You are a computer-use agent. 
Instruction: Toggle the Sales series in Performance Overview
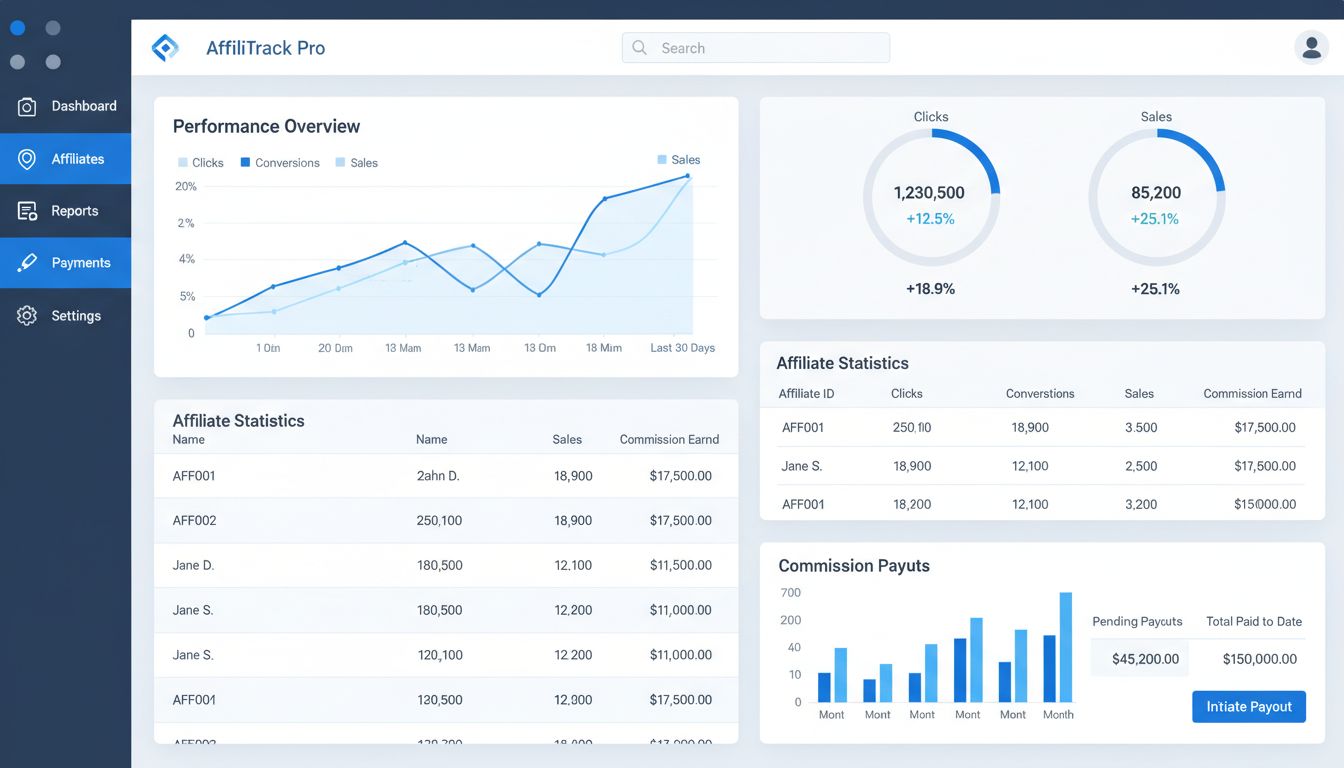tap(356, 162)
